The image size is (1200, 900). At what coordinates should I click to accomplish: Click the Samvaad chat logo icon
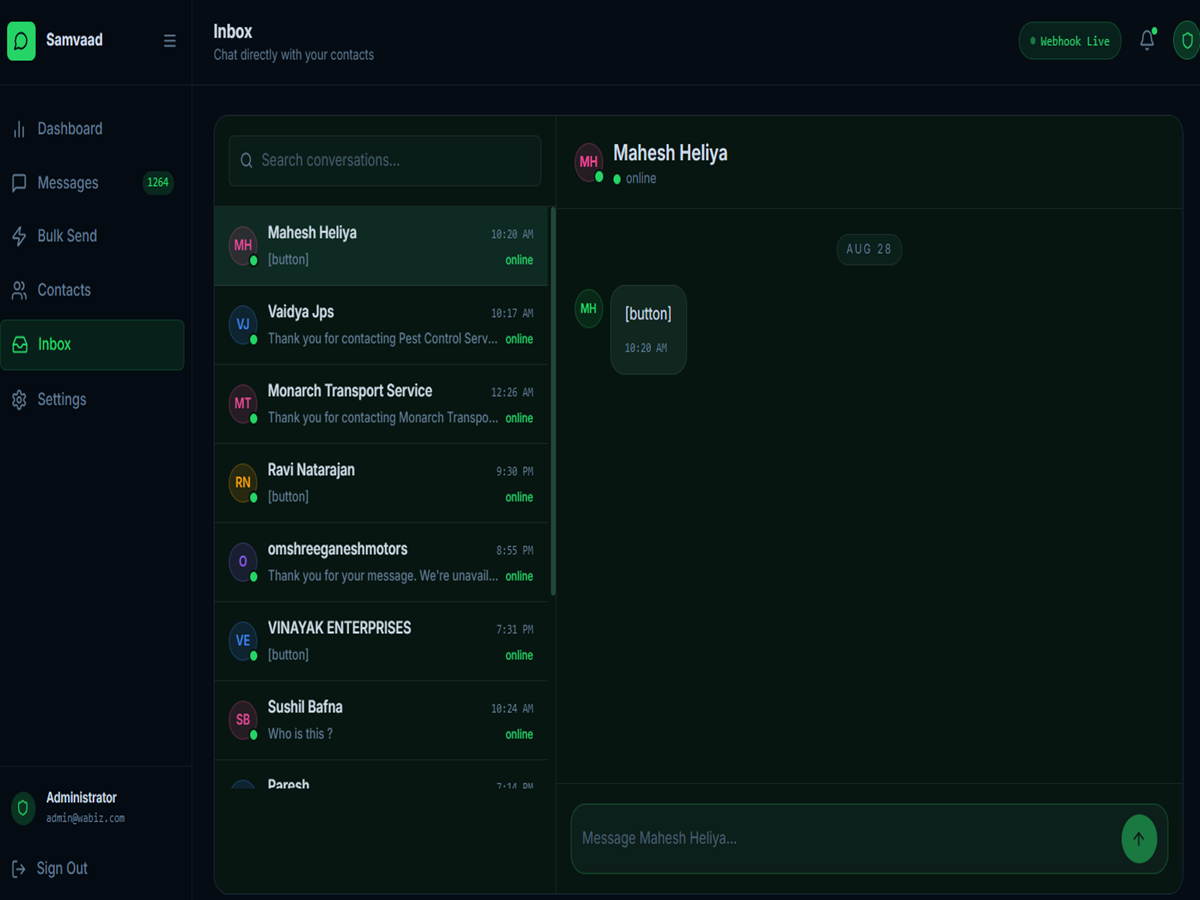pyautogui.click(x=21, y=41)
